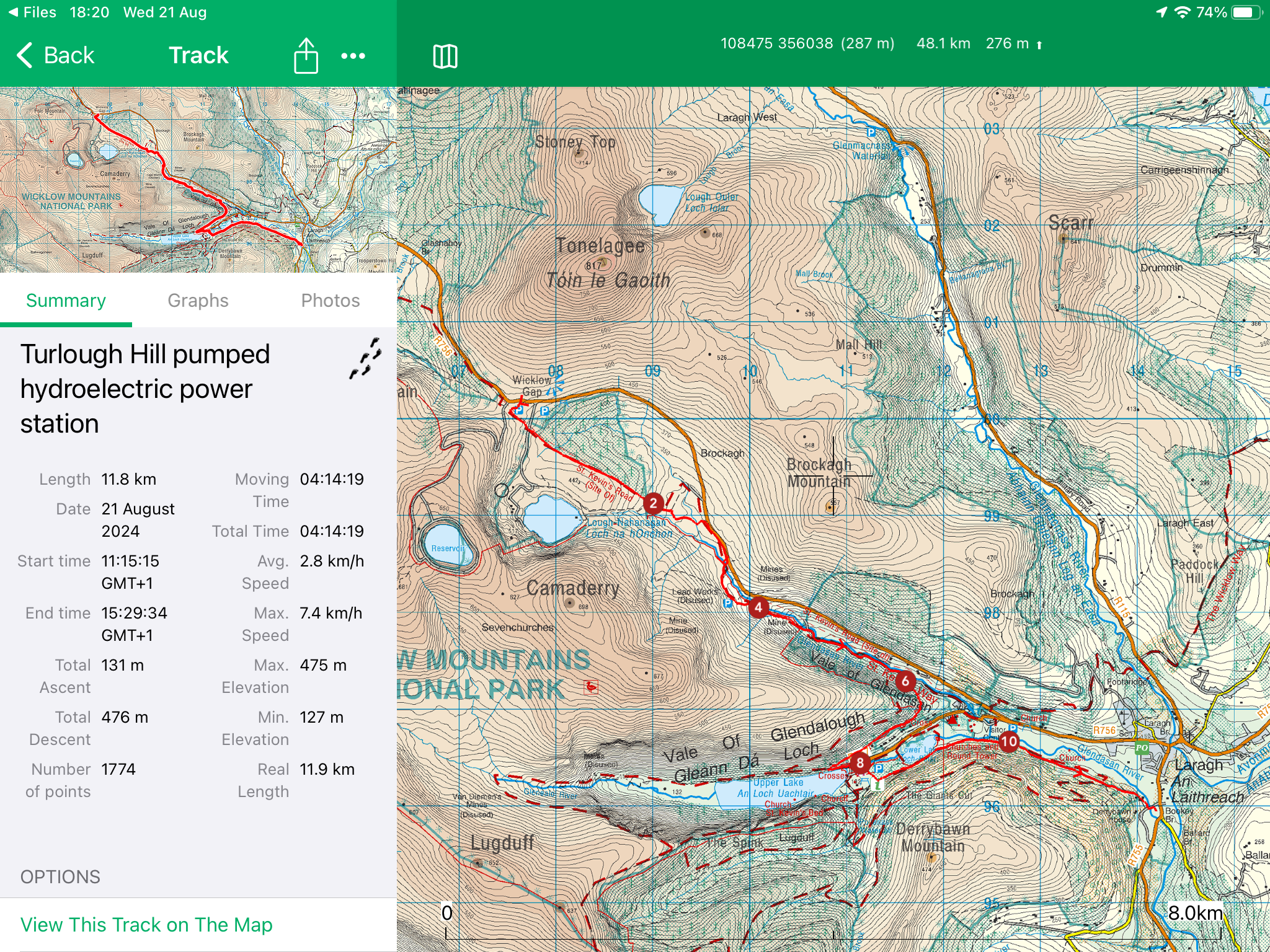Tap the footprints track type icon
Image resolution: width=1270 pixels, height=952 pixels.
point(365,358)
